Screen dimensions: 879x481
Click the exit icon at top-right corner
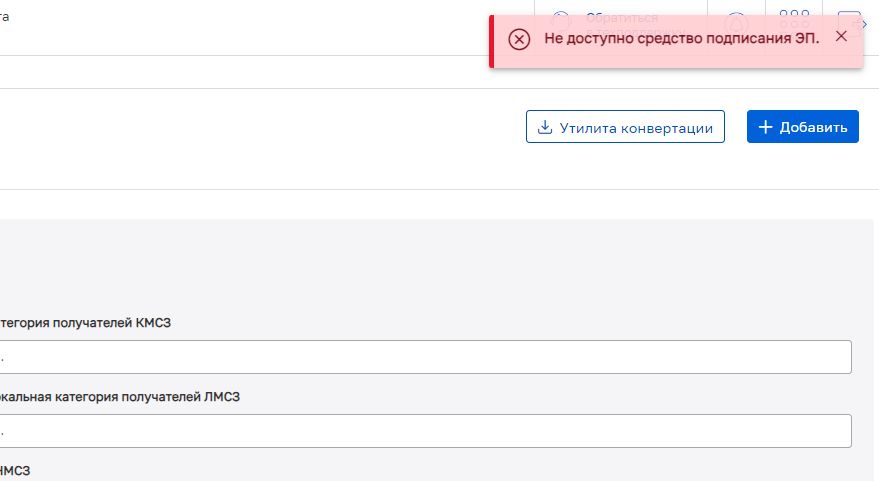click(849, 20)
